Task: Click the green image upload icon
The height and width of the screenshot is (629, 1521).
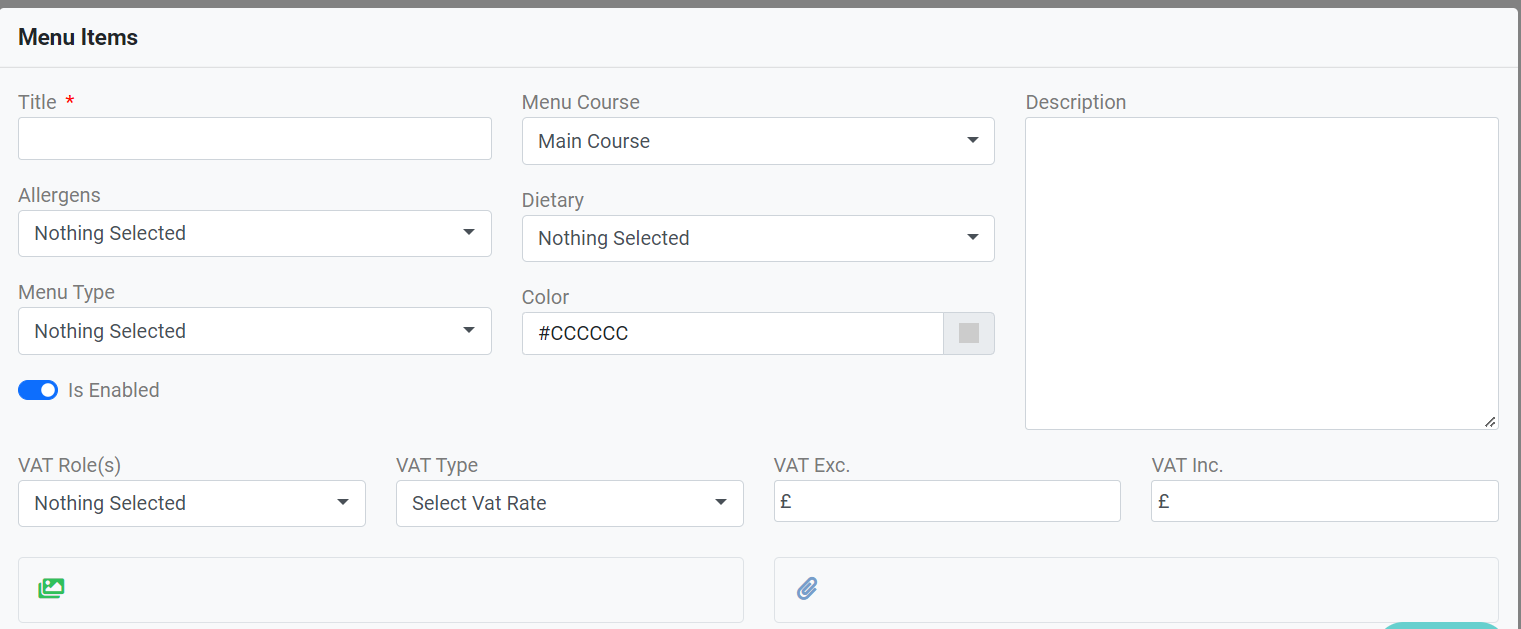Action: [51, 588]
